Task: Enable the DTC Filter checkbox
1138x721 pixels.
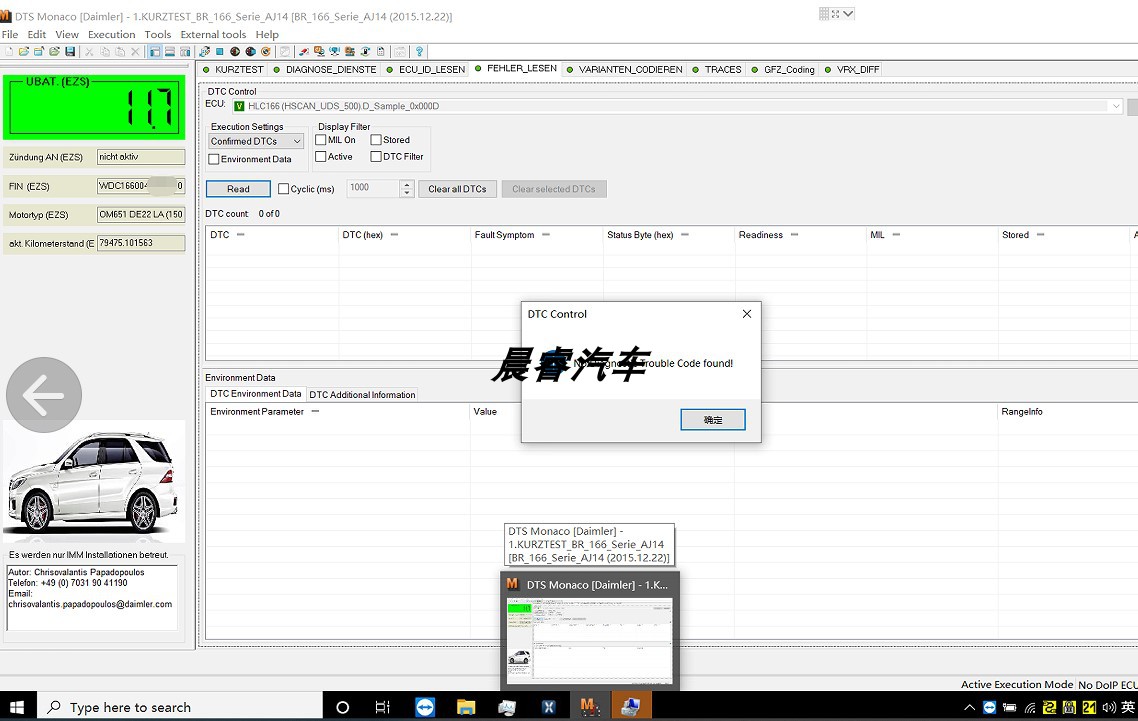Action: (376, 156)
